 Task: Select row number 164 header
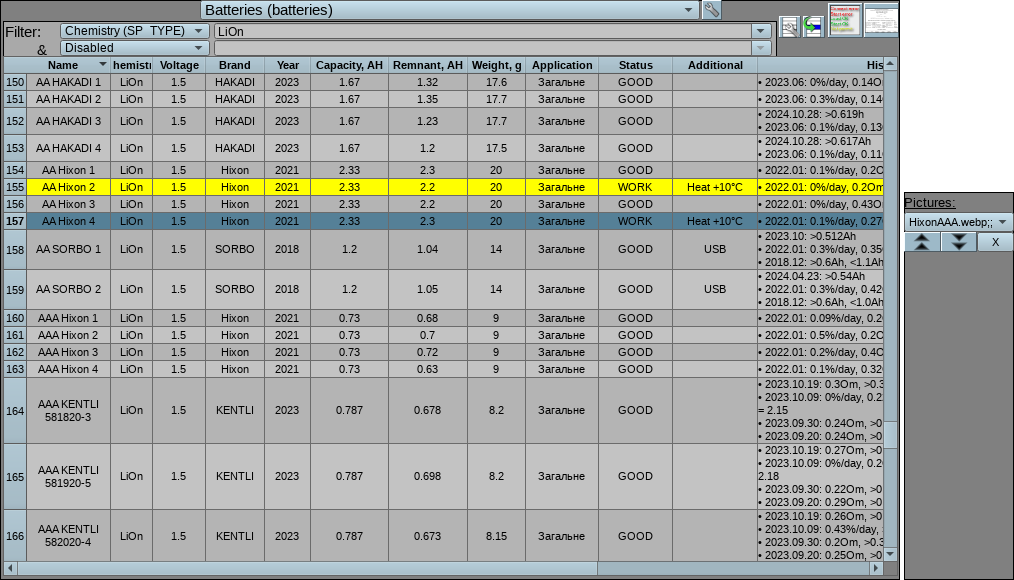pos(15,410)
